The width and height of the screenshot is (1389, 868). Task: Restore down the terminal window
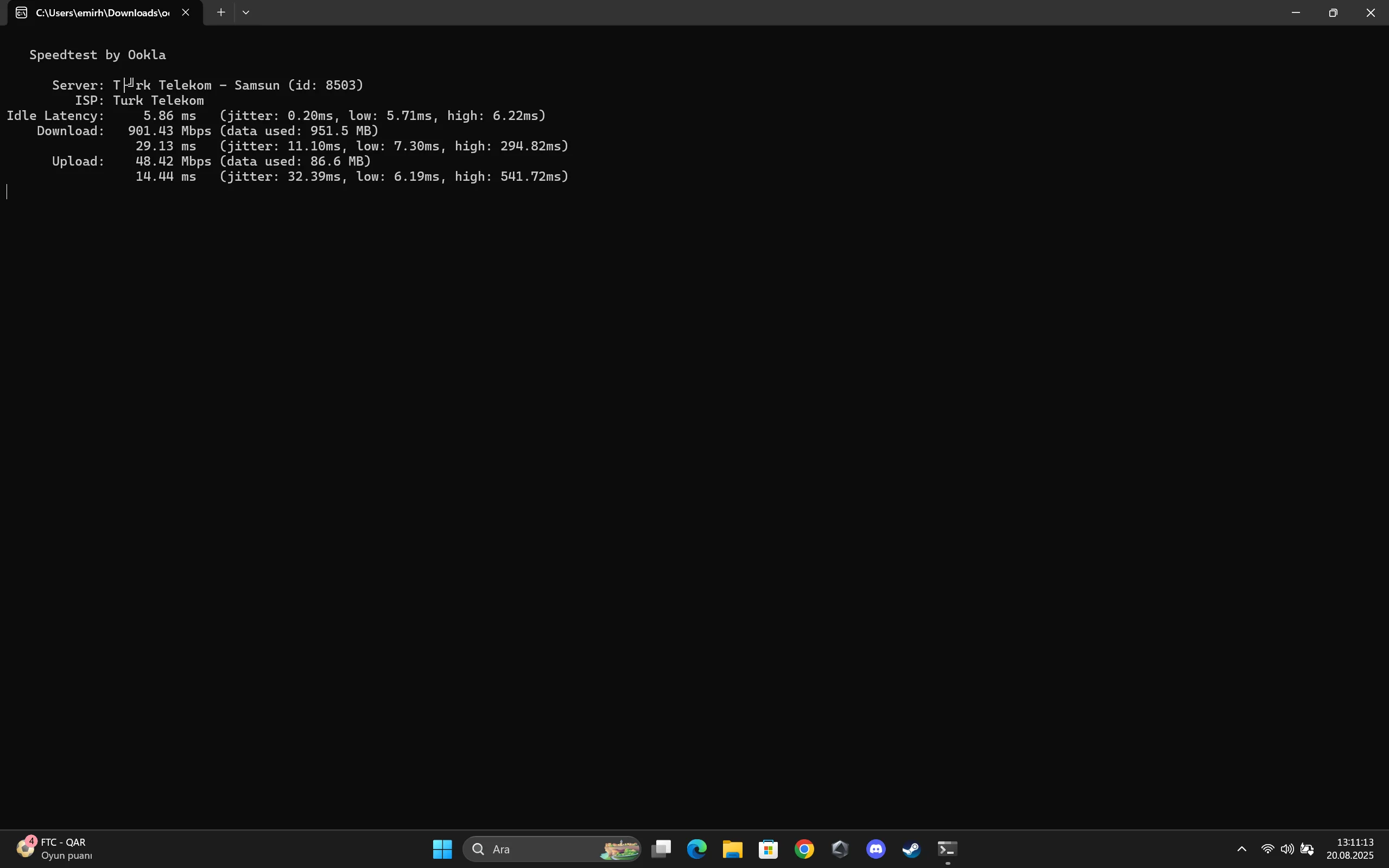tap(1333, 12)
